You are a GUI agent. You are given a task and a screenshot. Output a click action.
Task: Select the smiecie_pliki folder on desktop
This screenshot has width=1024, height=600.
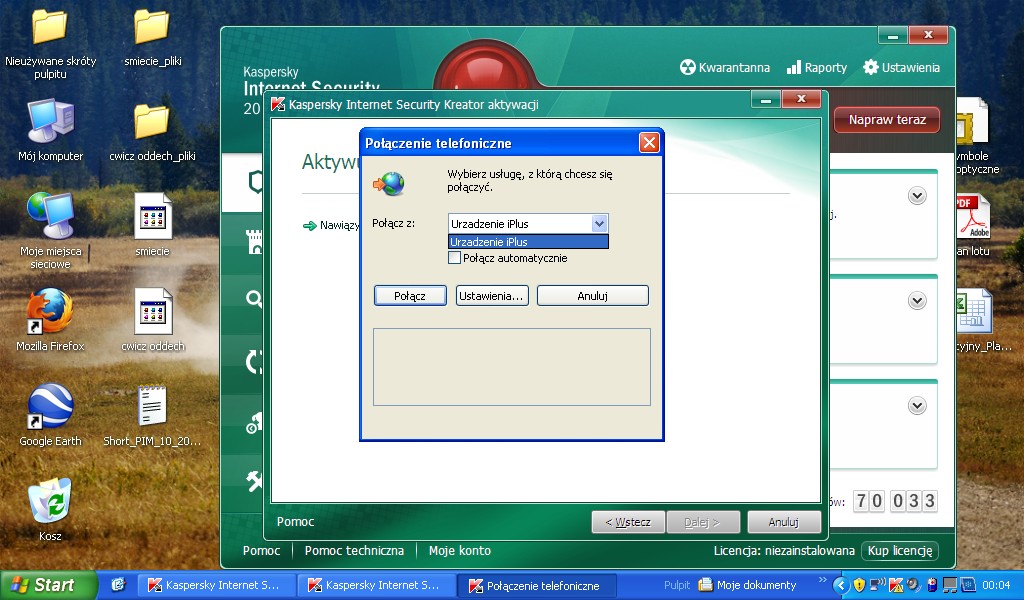point(152,38)
